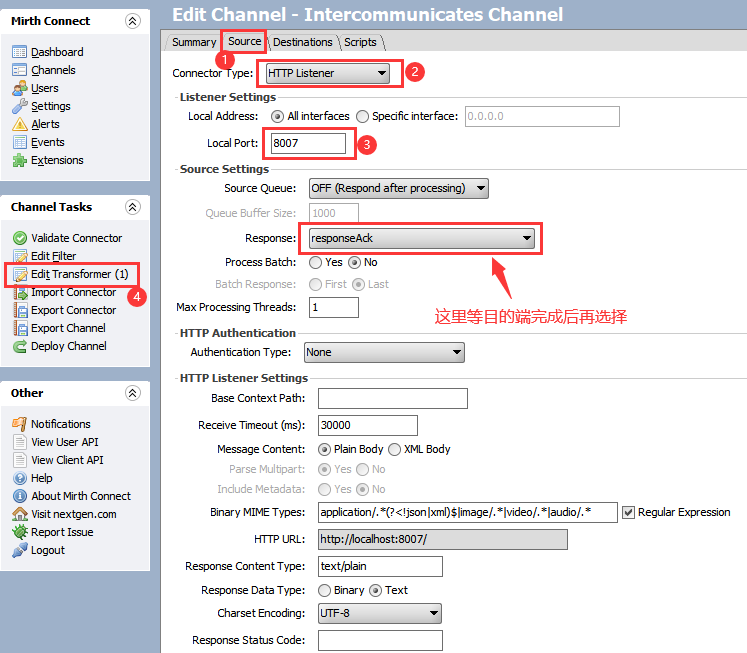747x653 pixels.
Task: Toggle the Regular Expression checkbox
Action: tap(628, 512)
